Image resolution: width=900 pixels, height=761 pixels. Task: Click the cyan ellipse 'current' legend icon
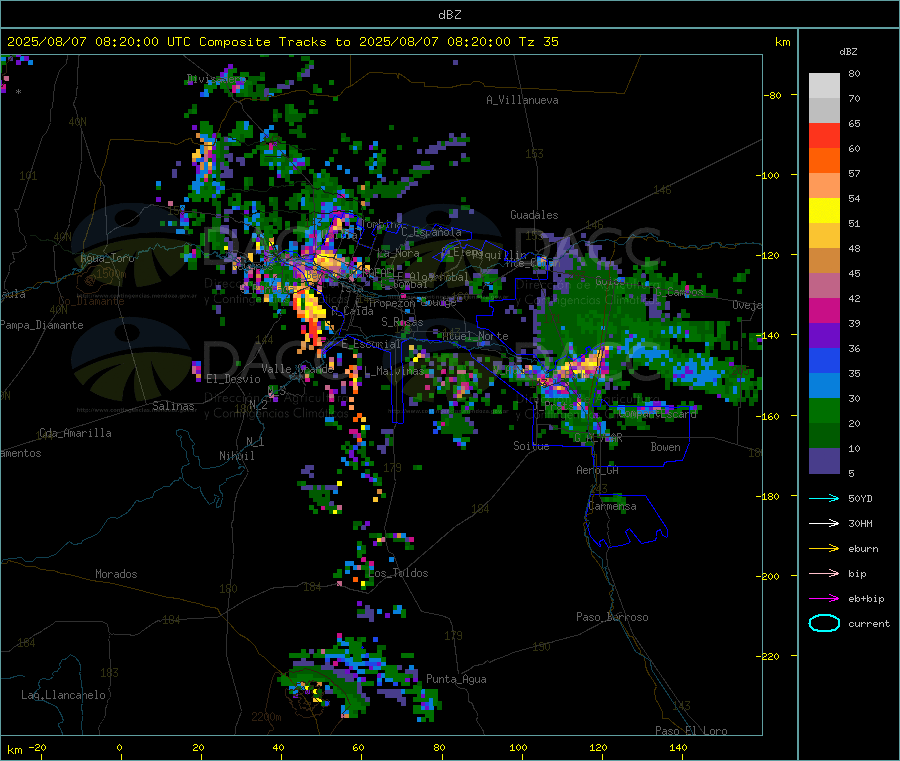(824, 623)
